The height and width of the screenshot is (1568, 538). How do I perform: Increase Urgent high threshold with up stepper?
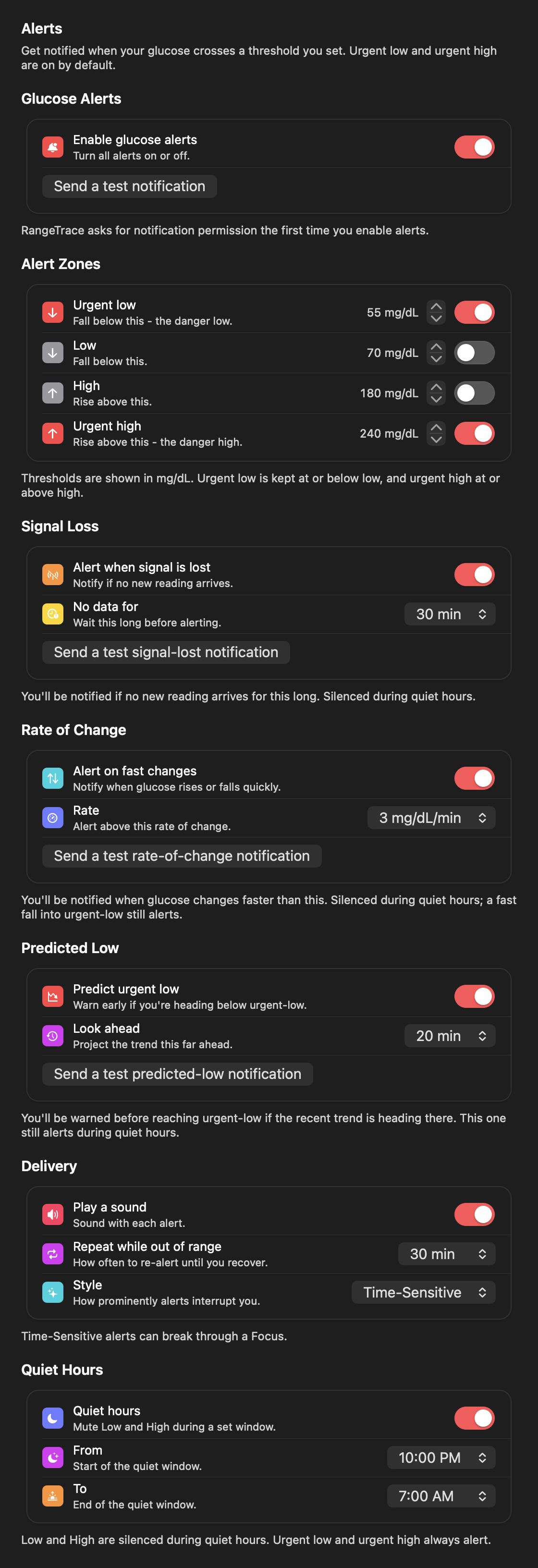[436, 427]
